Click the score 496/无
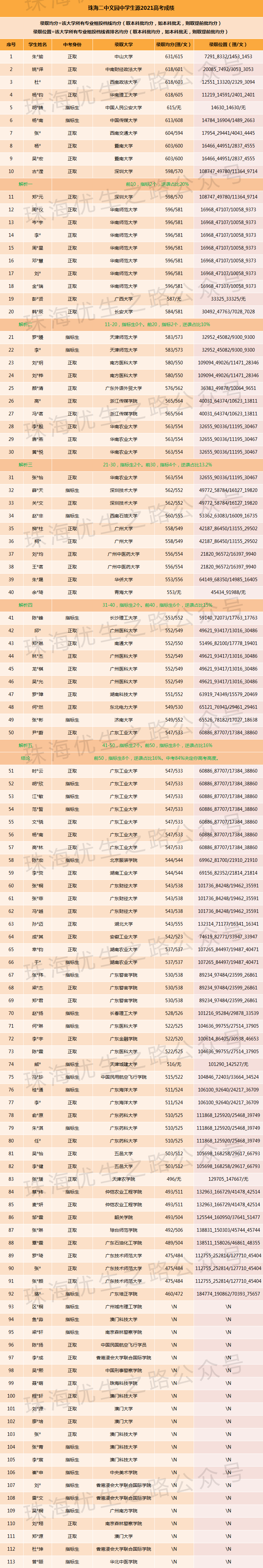This screenshot has width=263, height=1568. click(x=174, y=1180)
